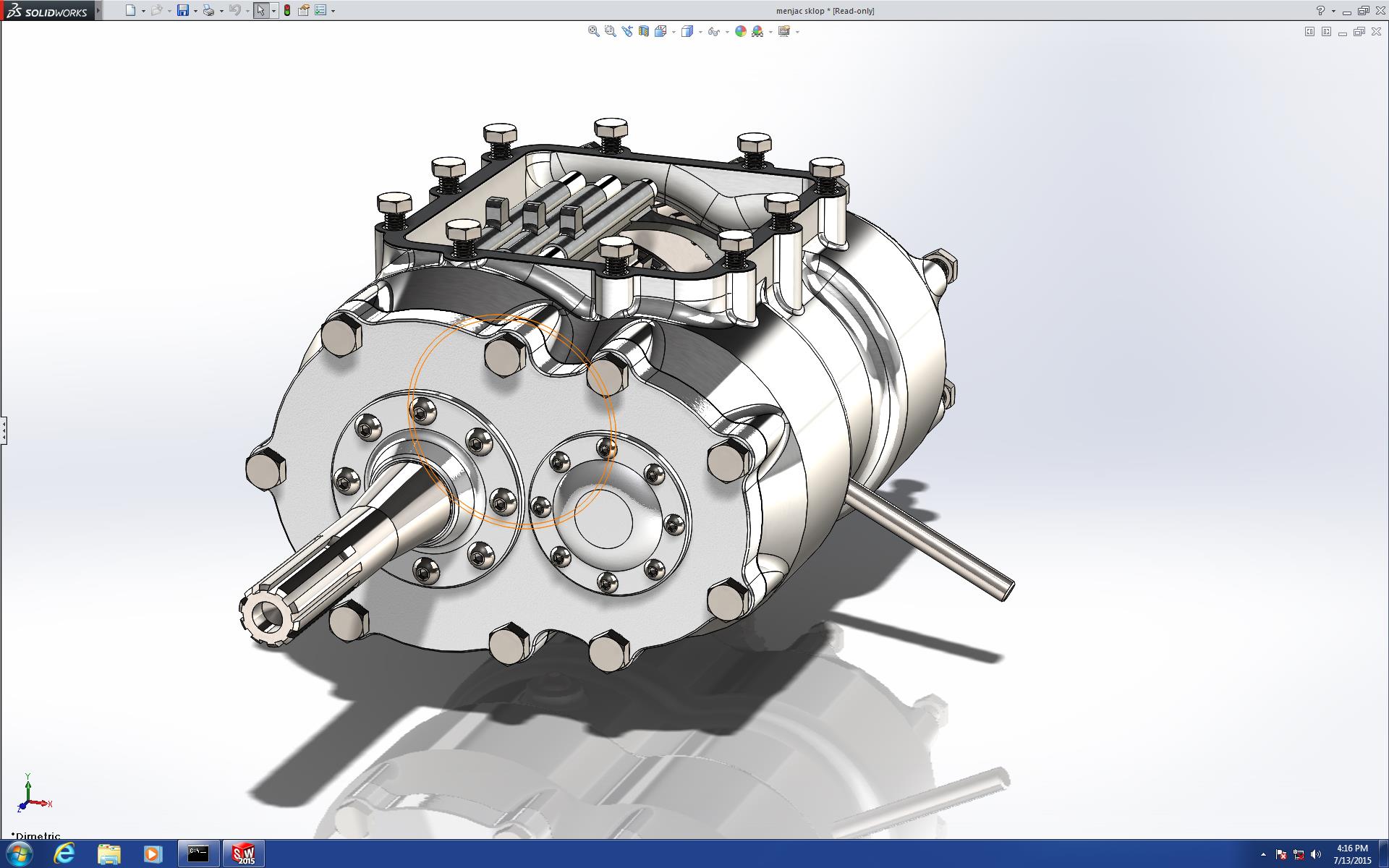
Task: Select Zoom to Area tool
Action: [610, 31]
